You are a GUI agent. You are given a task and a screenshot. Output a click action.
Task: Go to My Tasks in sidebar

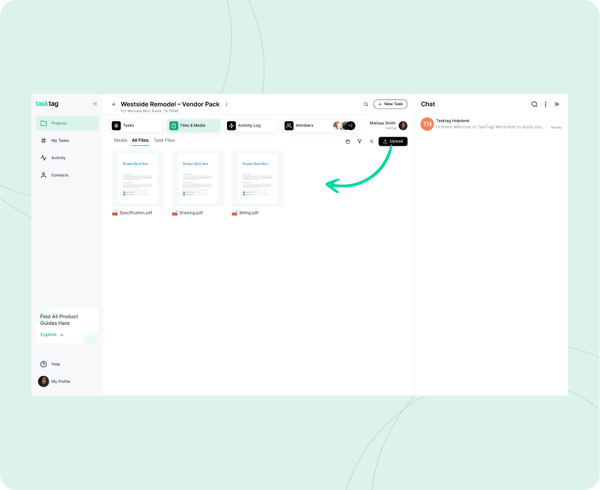point(60,140)
